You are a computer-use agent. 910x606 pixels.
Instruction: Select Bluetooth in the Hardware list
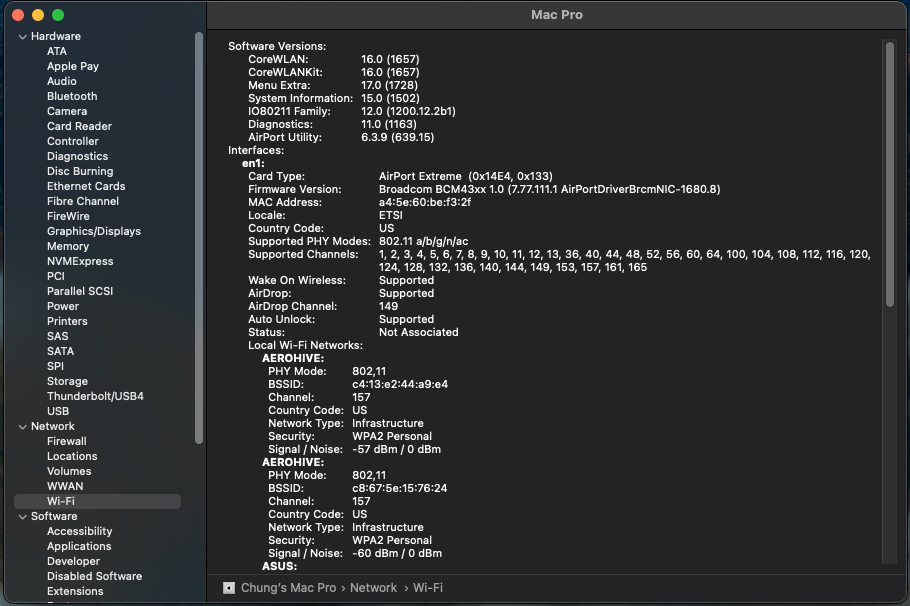(x=72, y=96)
